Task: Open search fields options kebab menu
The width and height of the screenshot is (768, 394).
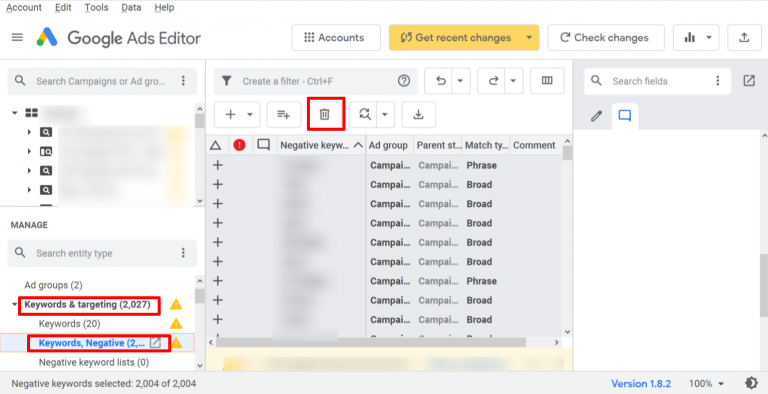Action: tap(718, 81)
